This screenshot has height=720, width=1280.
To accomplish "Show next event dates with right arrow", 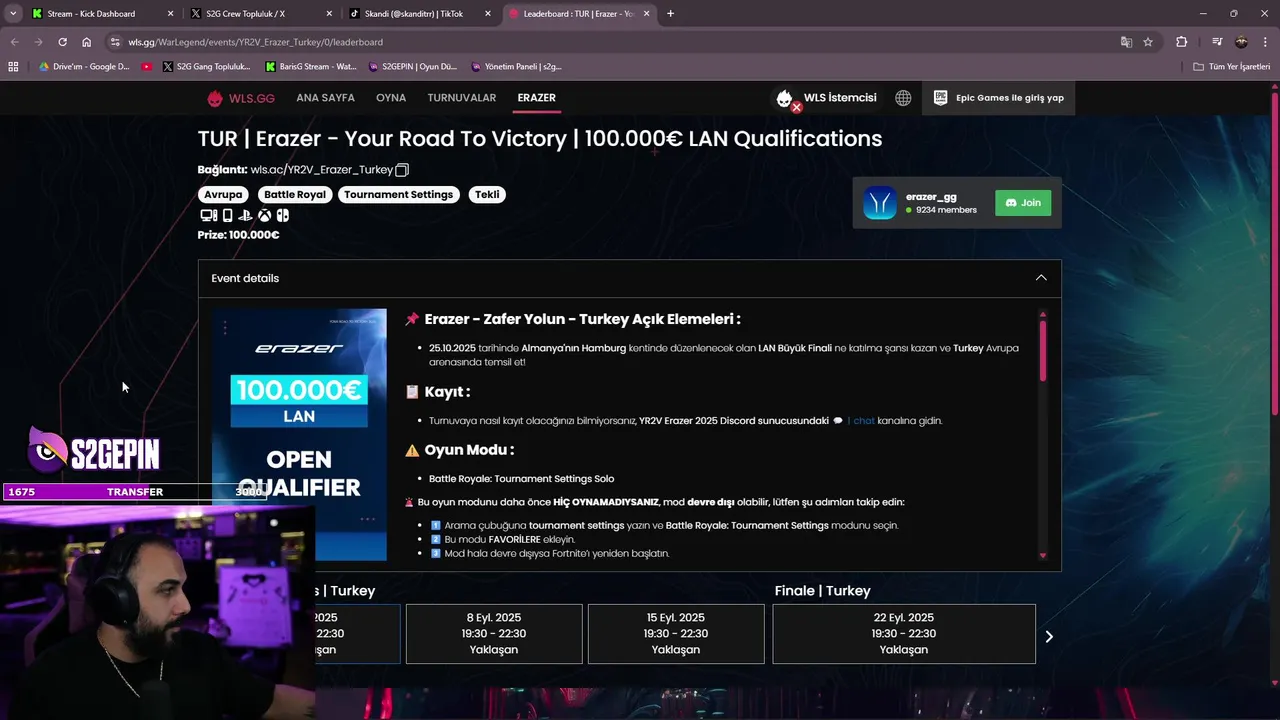I will click(1049, 636).
